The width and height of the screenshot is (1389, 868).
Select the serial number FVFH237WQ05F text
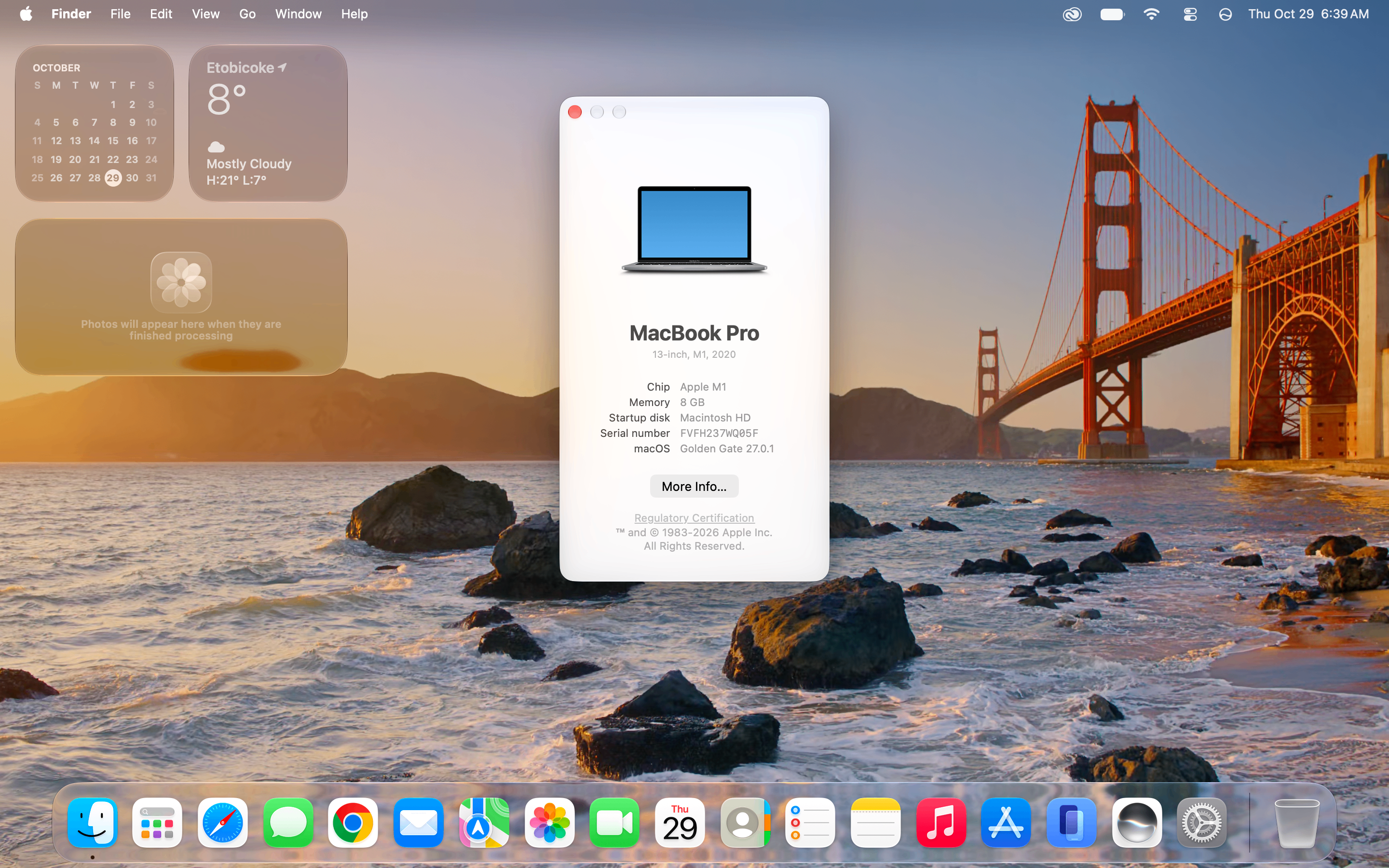point(719,433)
